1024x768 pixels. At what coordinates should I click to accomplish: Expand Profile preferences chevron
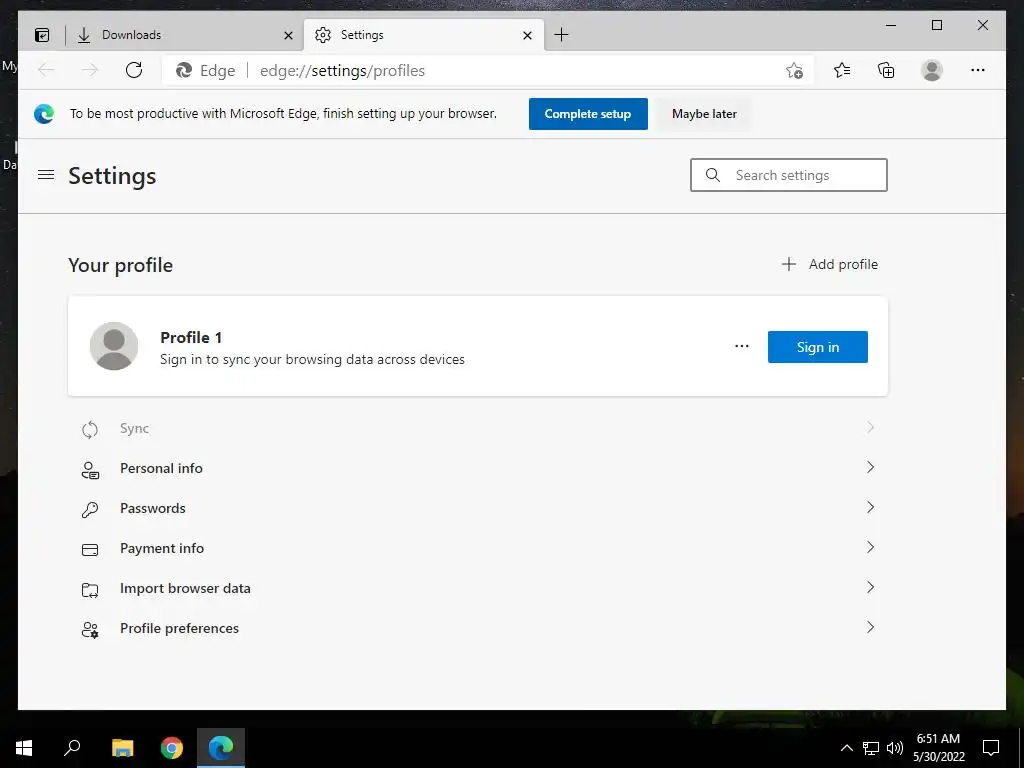click(x=870, y=627)
